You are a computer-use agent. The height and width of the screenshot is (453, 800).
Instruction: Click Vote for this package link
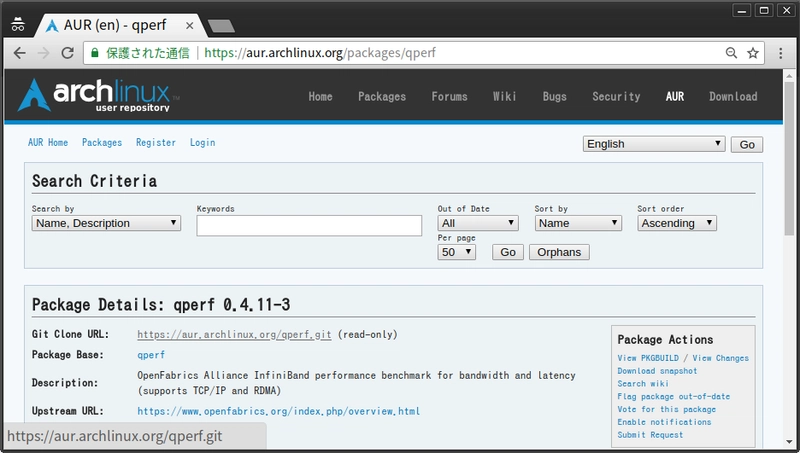click(x=666, y=409)
